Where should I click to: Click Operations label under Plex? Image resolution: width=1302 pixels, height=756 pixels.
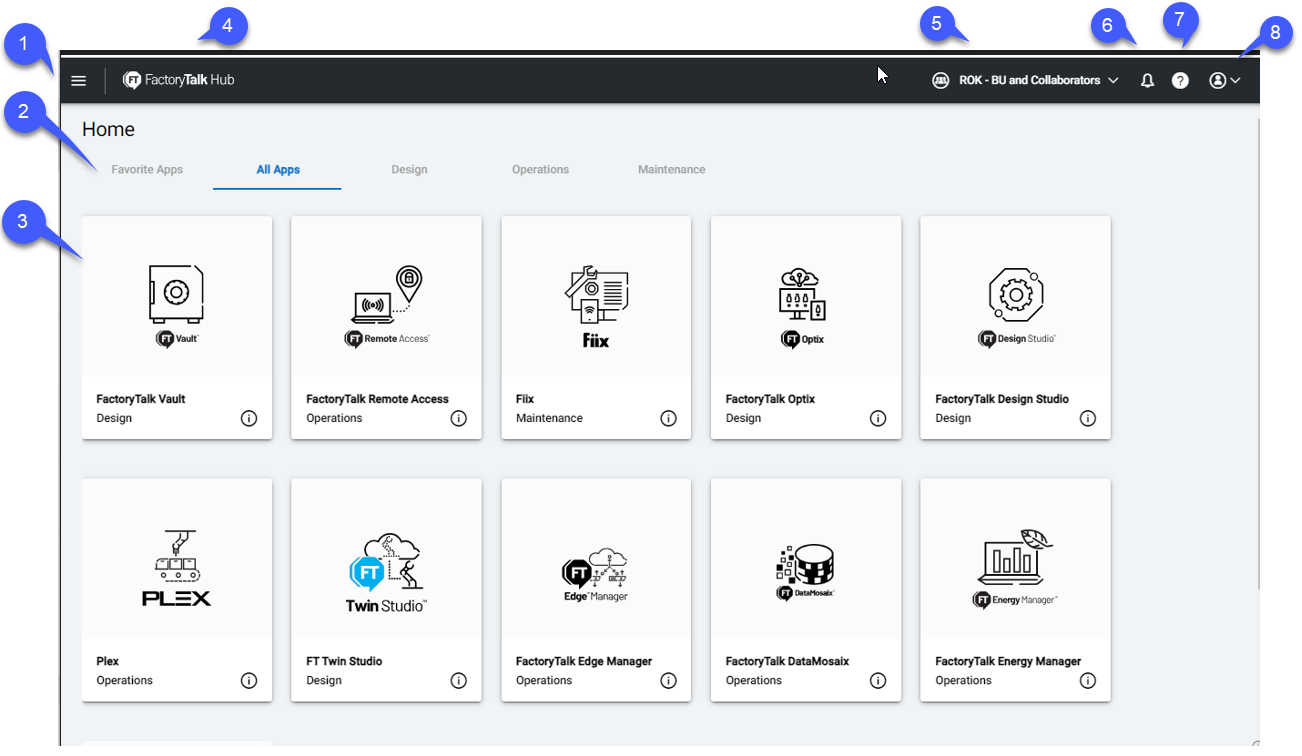[125, 680]
